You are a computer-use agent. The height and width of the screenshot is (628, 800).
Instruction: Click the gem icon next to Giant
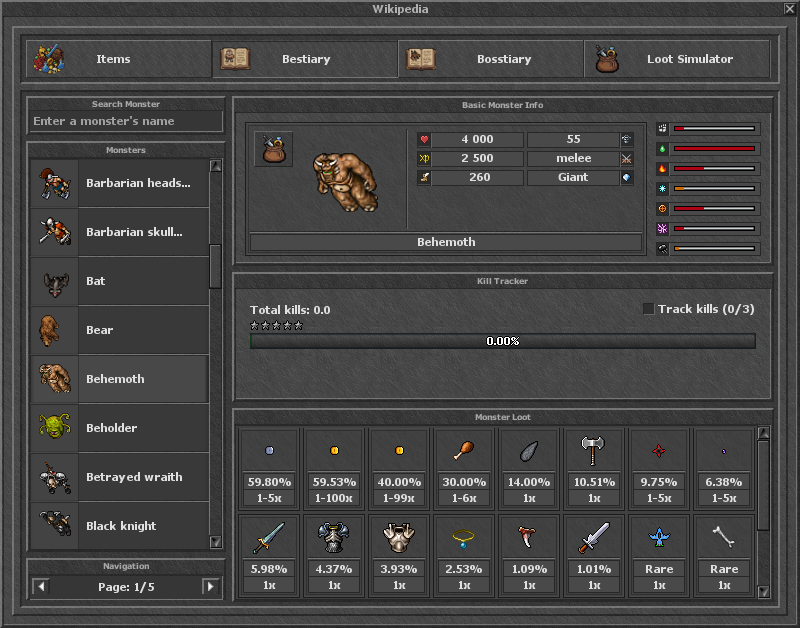pyautogui.click(x=627, y=178)
